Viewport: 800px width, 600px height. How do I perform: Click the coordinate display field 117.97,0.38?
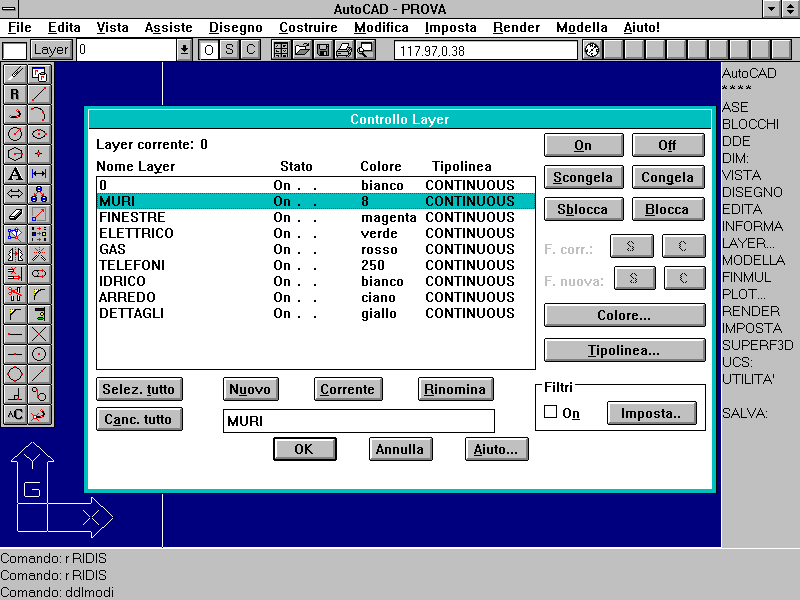point(486,51)
